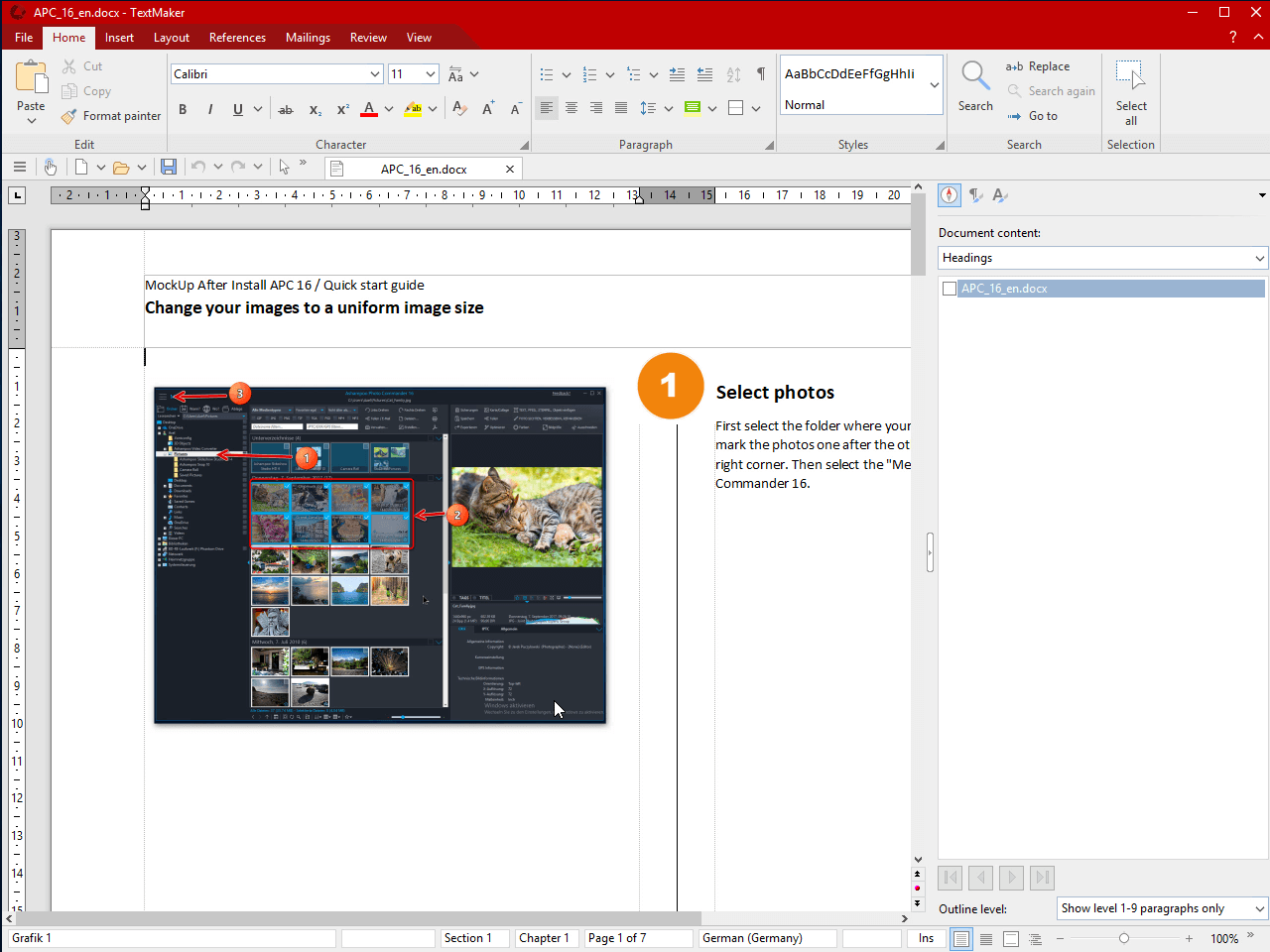Open the File menu

(x=24, y=38)
